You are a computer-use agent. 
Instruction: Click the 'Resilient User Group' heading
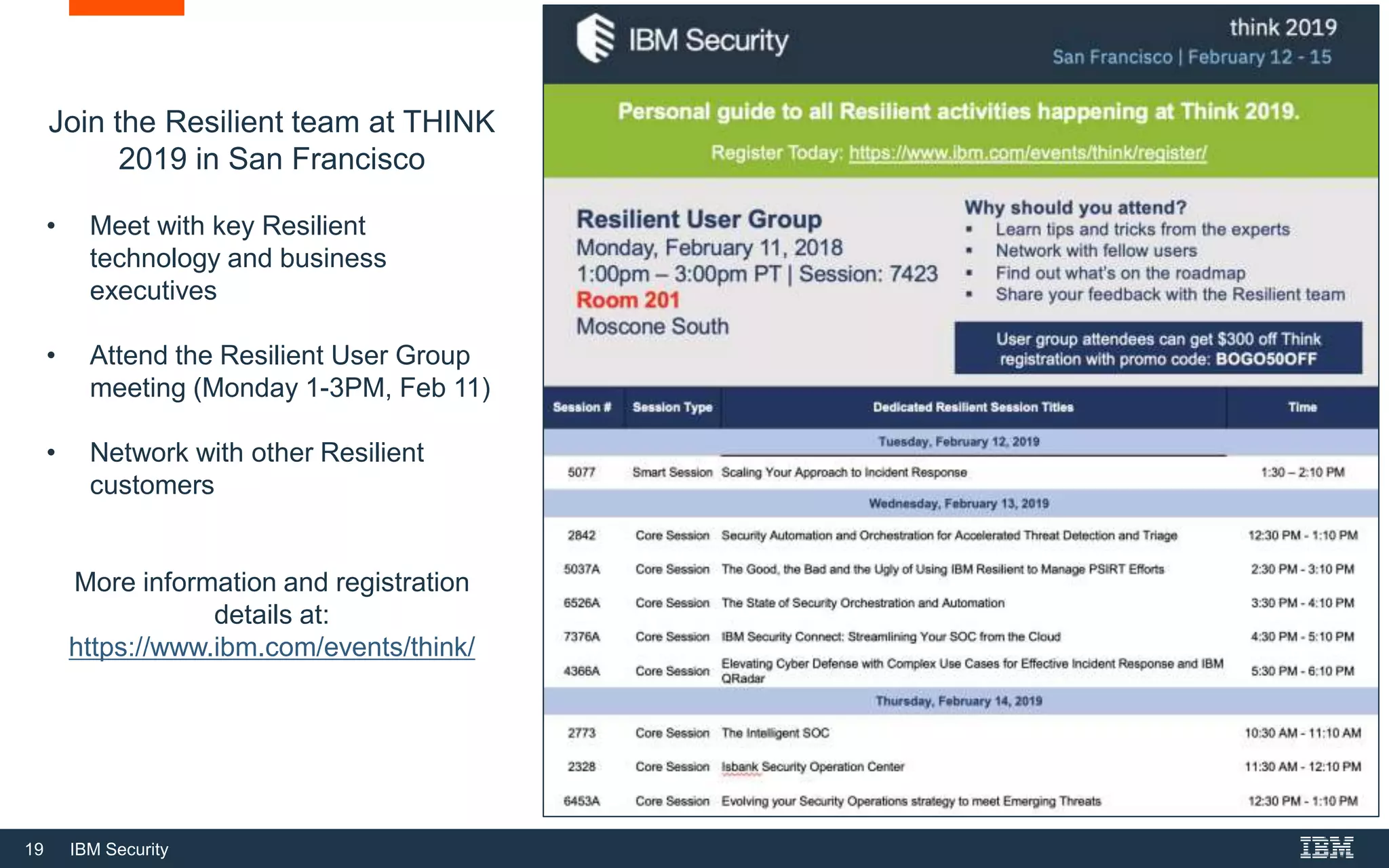click(699, 220)
